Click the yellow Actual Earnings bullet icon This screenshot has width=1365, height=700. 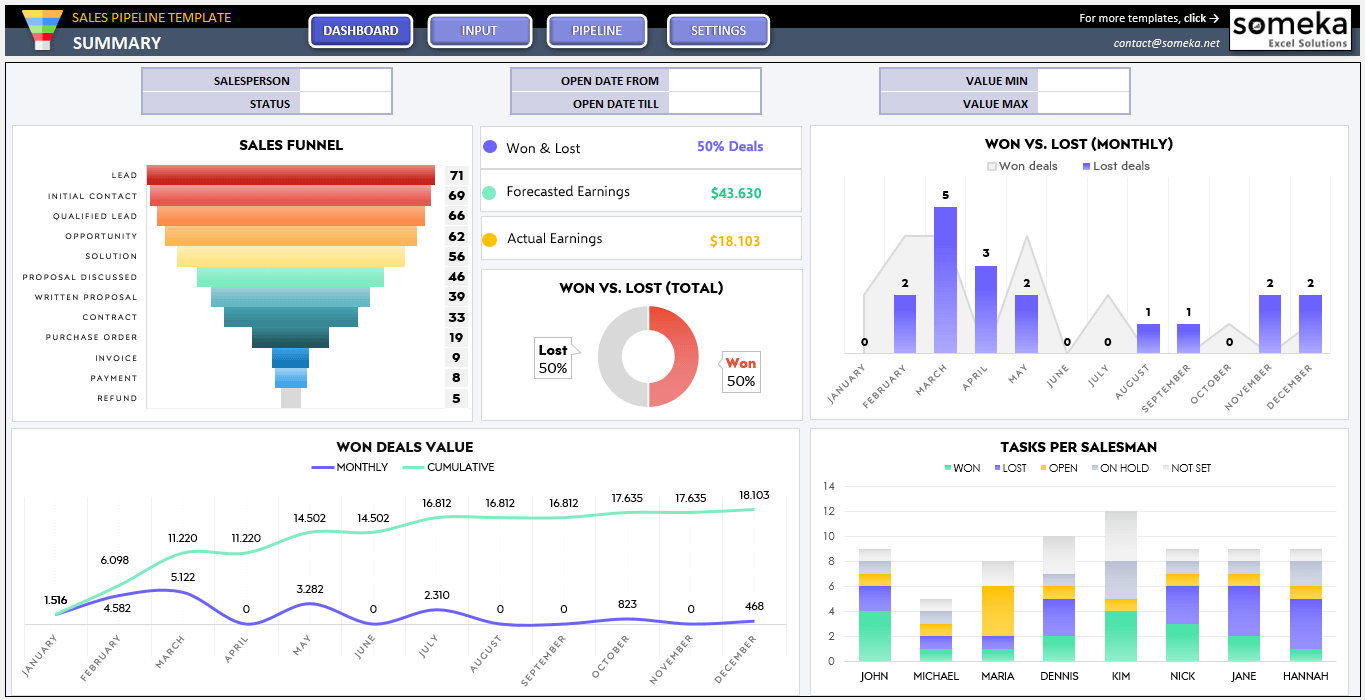click(x=490, y=240)
